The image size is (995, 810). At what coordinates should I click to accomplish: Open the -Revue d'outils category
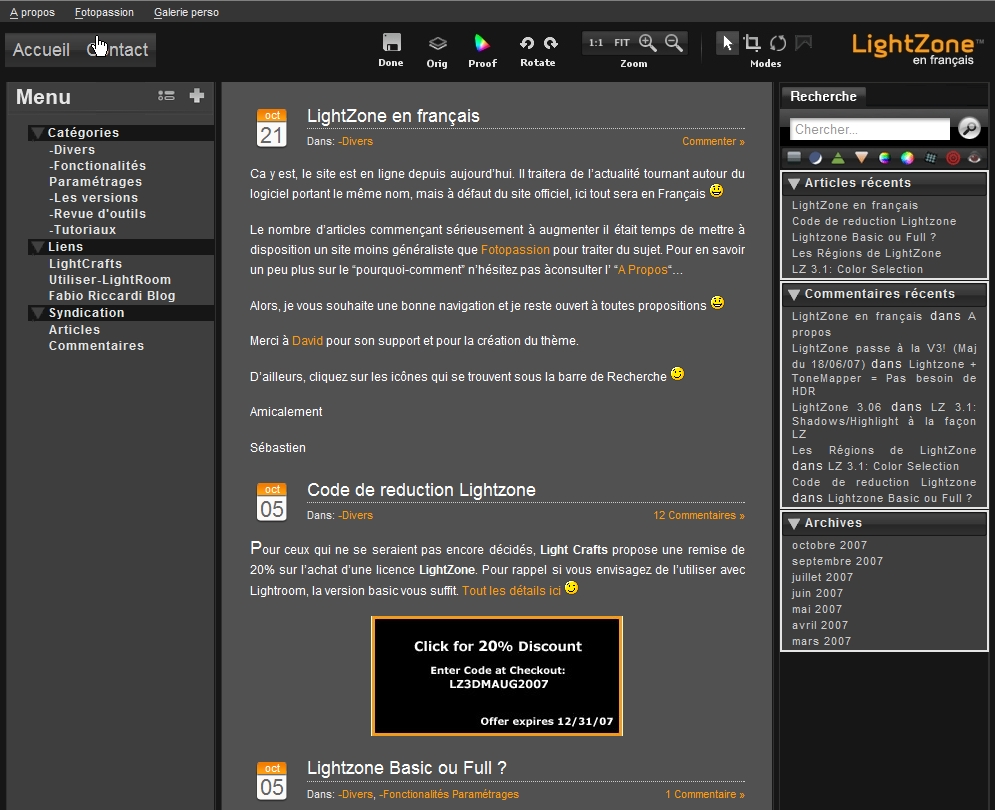coord(98,214)
